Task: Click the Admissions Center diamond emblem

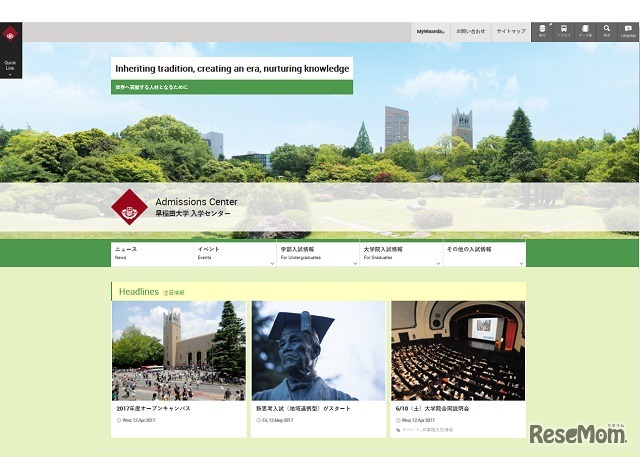Action: tap(129, 207)
